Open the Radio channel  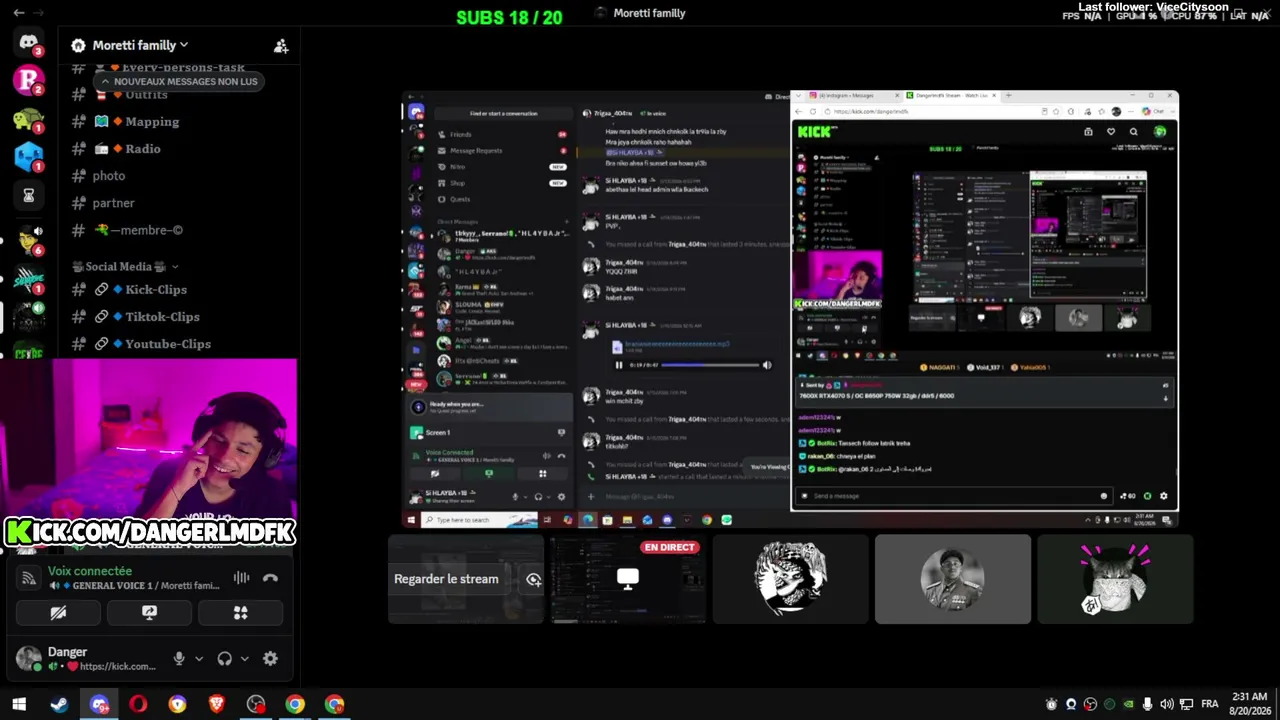point(143,149)
